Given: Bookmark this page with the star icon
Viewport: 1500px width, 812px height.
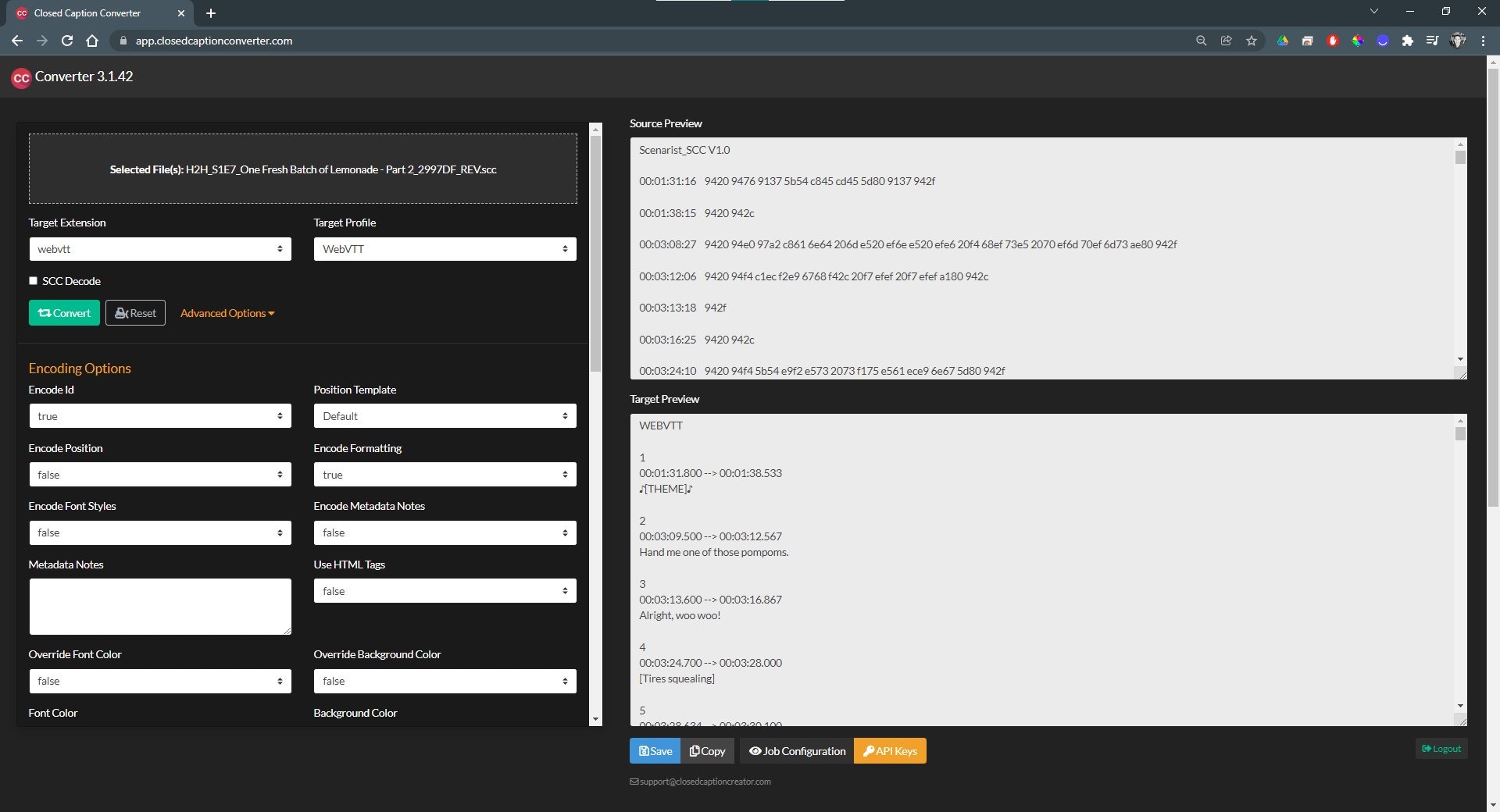Looking at the screenshot, I should coord(1252,41).
